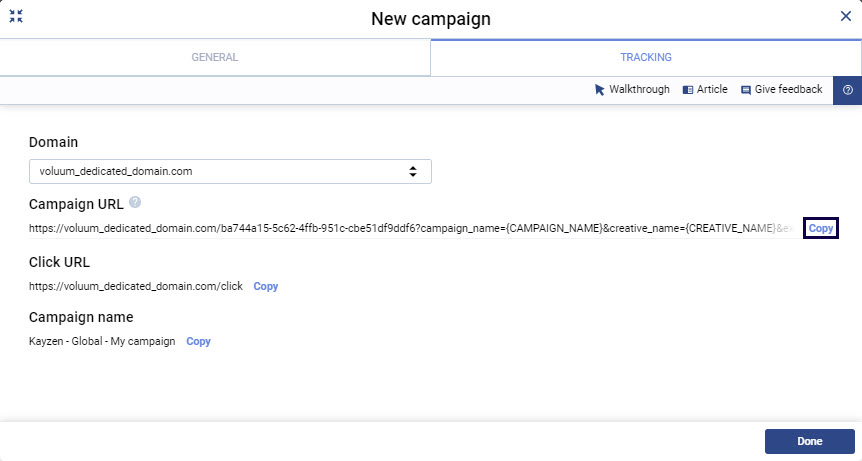Viewport: 862px width, 461px height.
Task: Start the Walkthrough text link
Action: pos(639,90)
